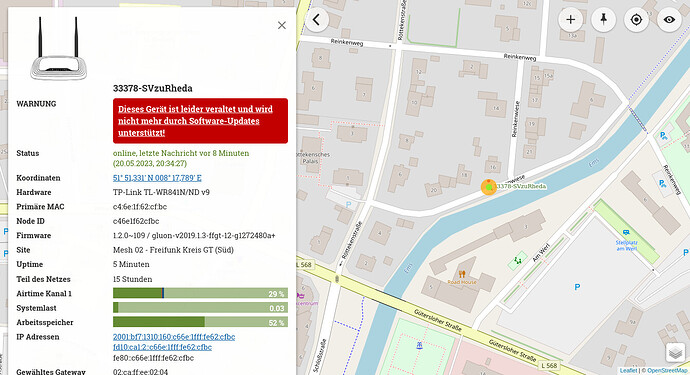Click the back chevron button on map
This screenshot has height=375, width=690.
[x=316, y=20]
